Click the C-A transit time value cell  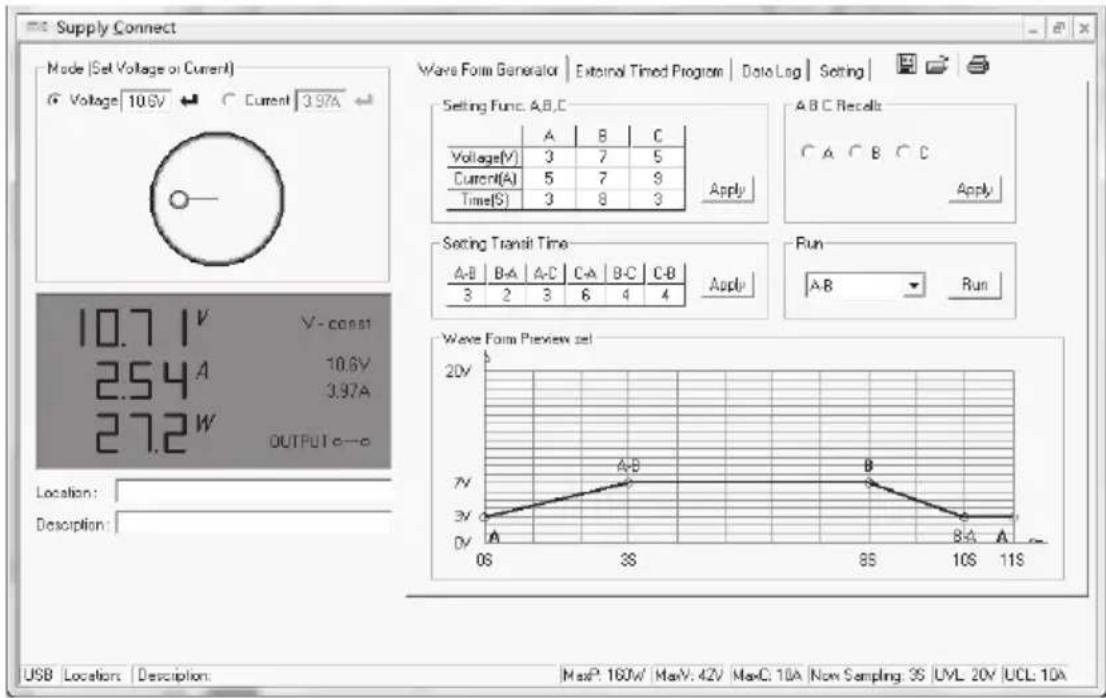[585, 295]
